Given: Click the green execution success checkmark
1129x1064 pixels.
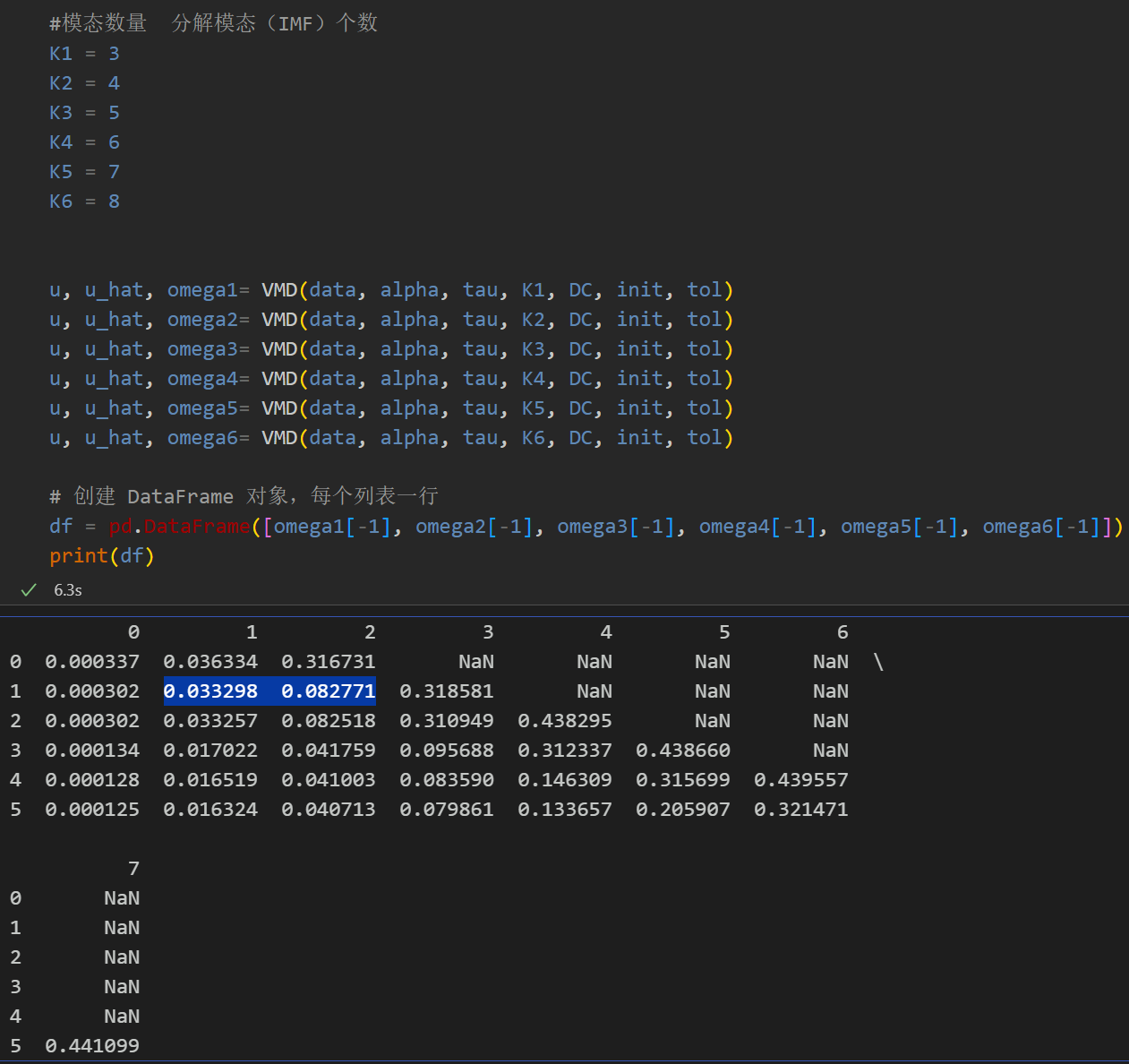Looking at the screenshot, I should (29, 589).
